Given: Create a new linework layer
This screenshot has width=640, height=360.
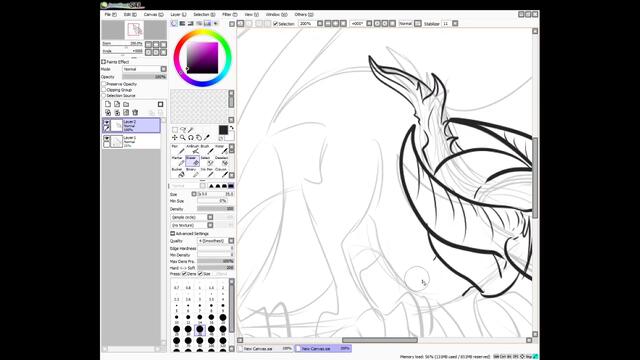Looking at the screenshot, I should tap(117, 104).
